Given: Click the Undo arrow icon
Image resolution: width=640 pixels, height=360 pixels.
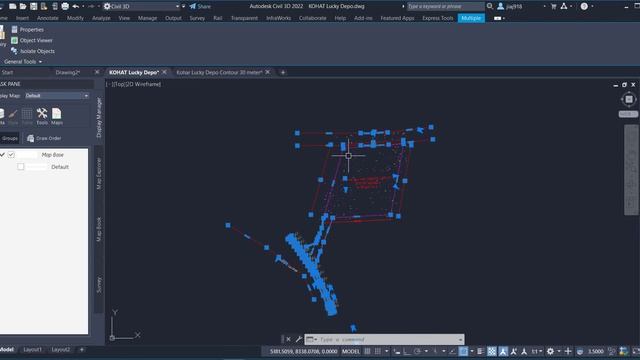Looking at the screenshot, I should [x=76, y=6].
